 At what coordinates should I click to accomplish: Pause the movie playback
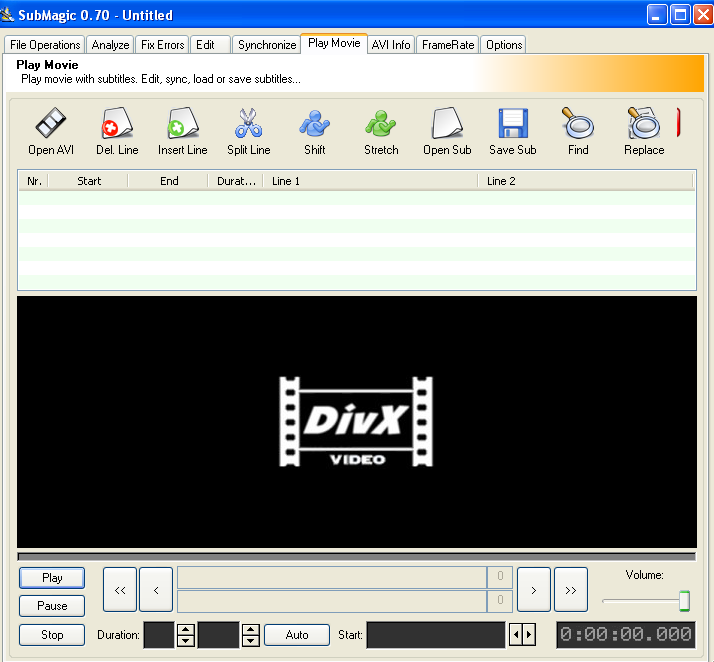[x=52, y=606]
